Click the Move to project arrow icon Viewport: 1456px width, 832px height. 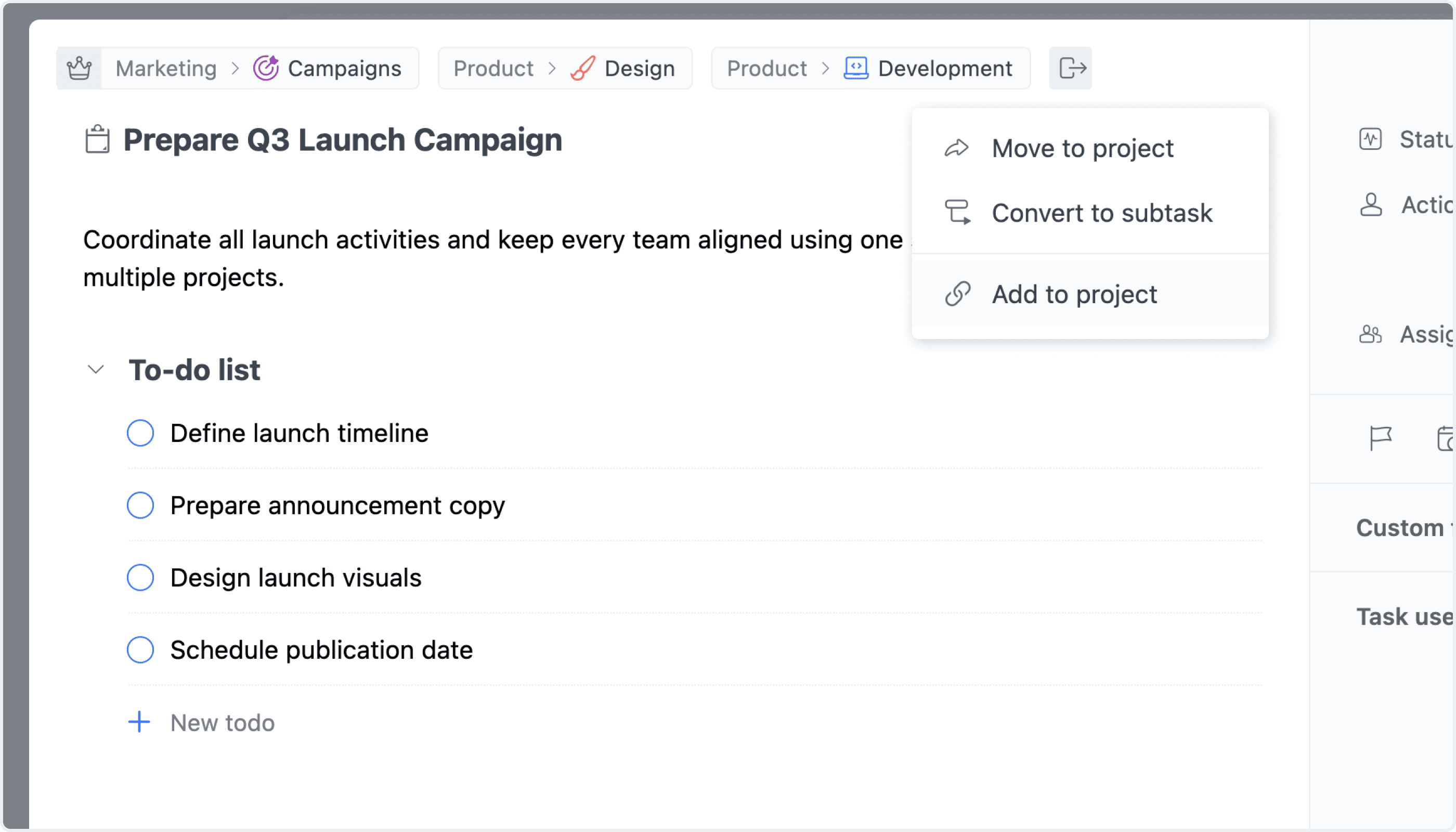tap(957, 148)
